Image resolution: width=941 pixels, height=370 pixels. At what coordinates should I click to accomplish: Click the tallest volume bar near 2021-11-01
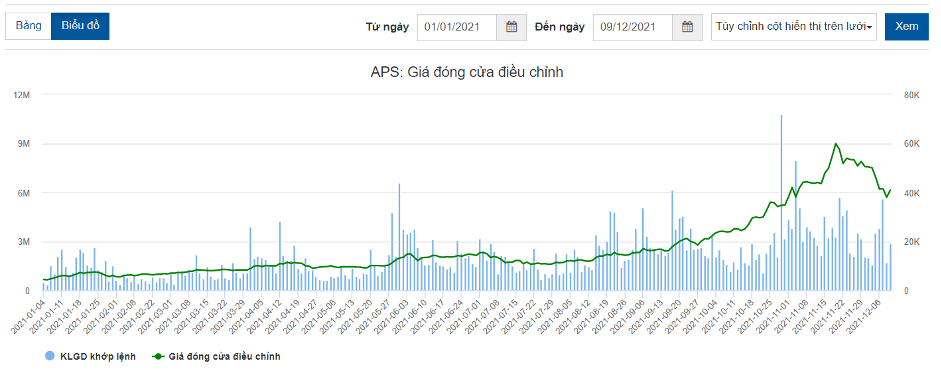(781, 203)
